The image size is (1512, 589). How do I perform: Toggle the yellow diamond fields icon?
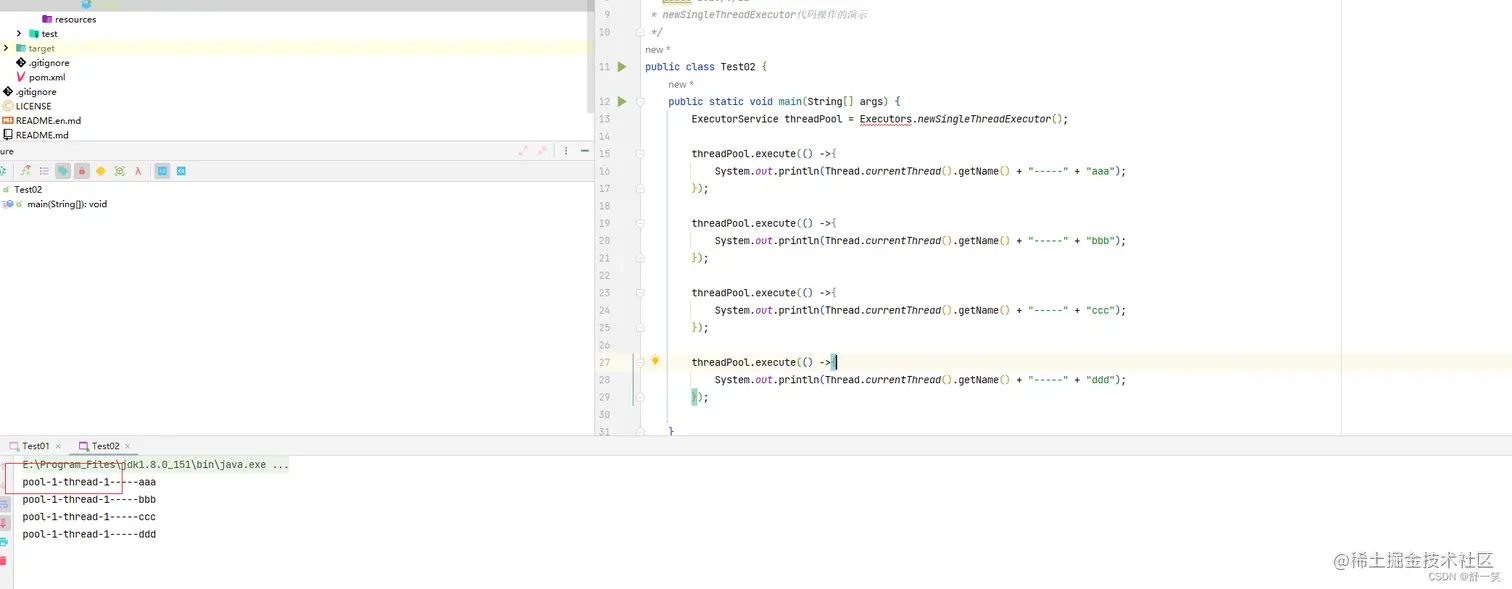click(x=101, y=171)
